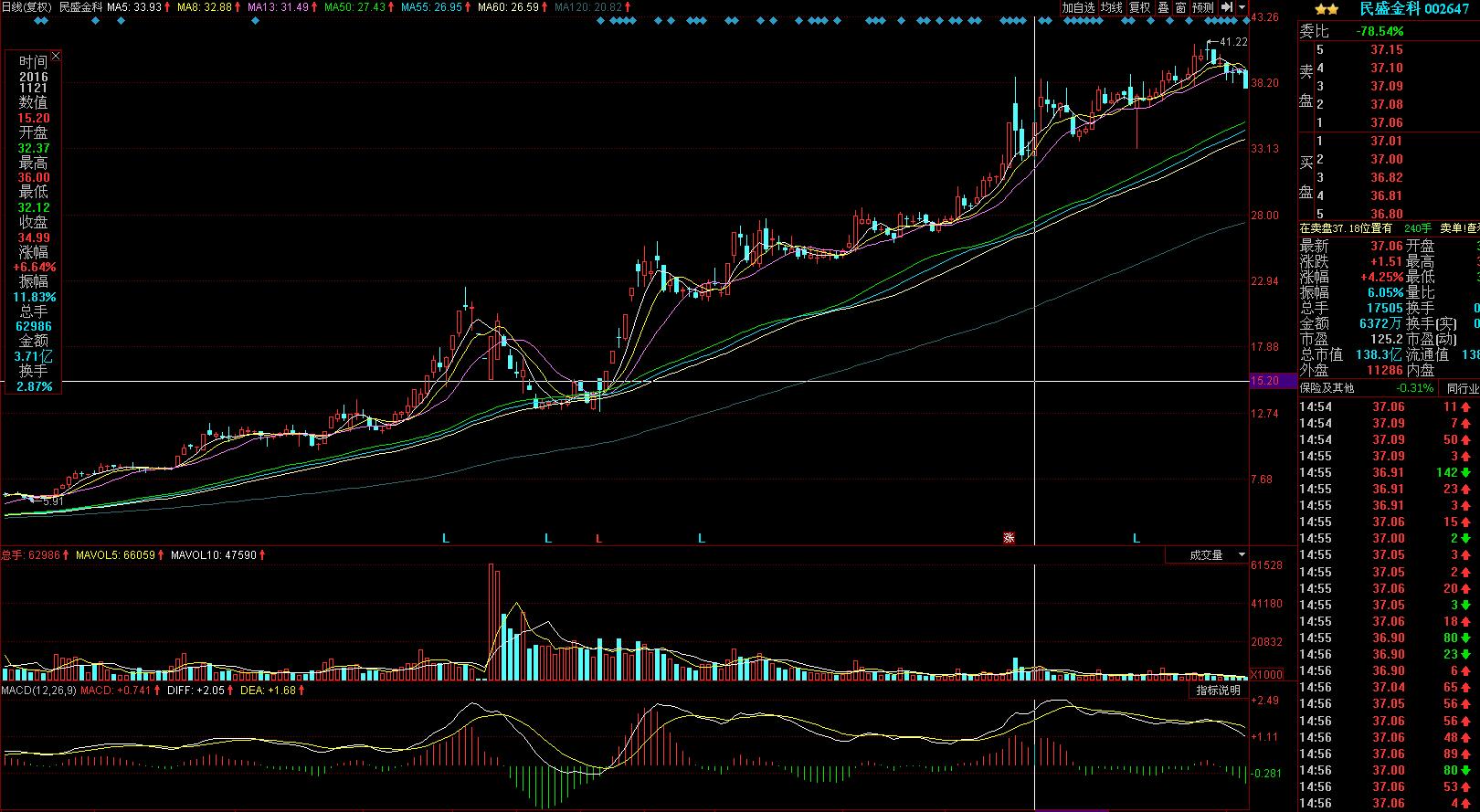1480x812 pixels.
Task: Close the floating data info panel
Action: coord(56,57)
